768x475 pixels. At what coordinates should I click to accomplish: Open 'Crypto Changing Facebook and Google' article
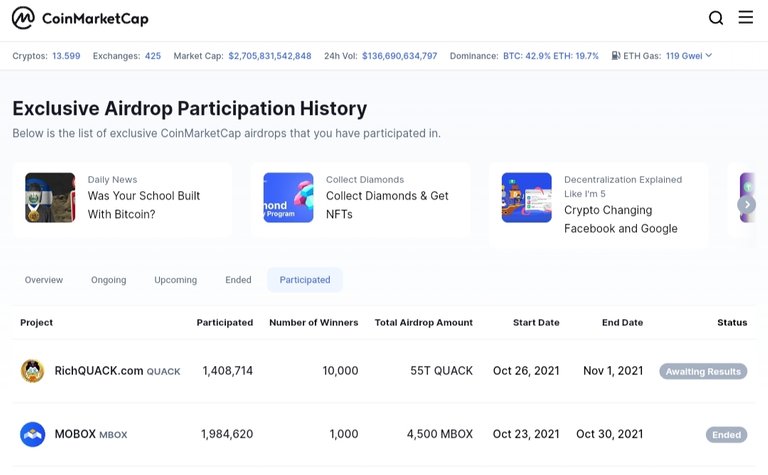coord(621,219)
